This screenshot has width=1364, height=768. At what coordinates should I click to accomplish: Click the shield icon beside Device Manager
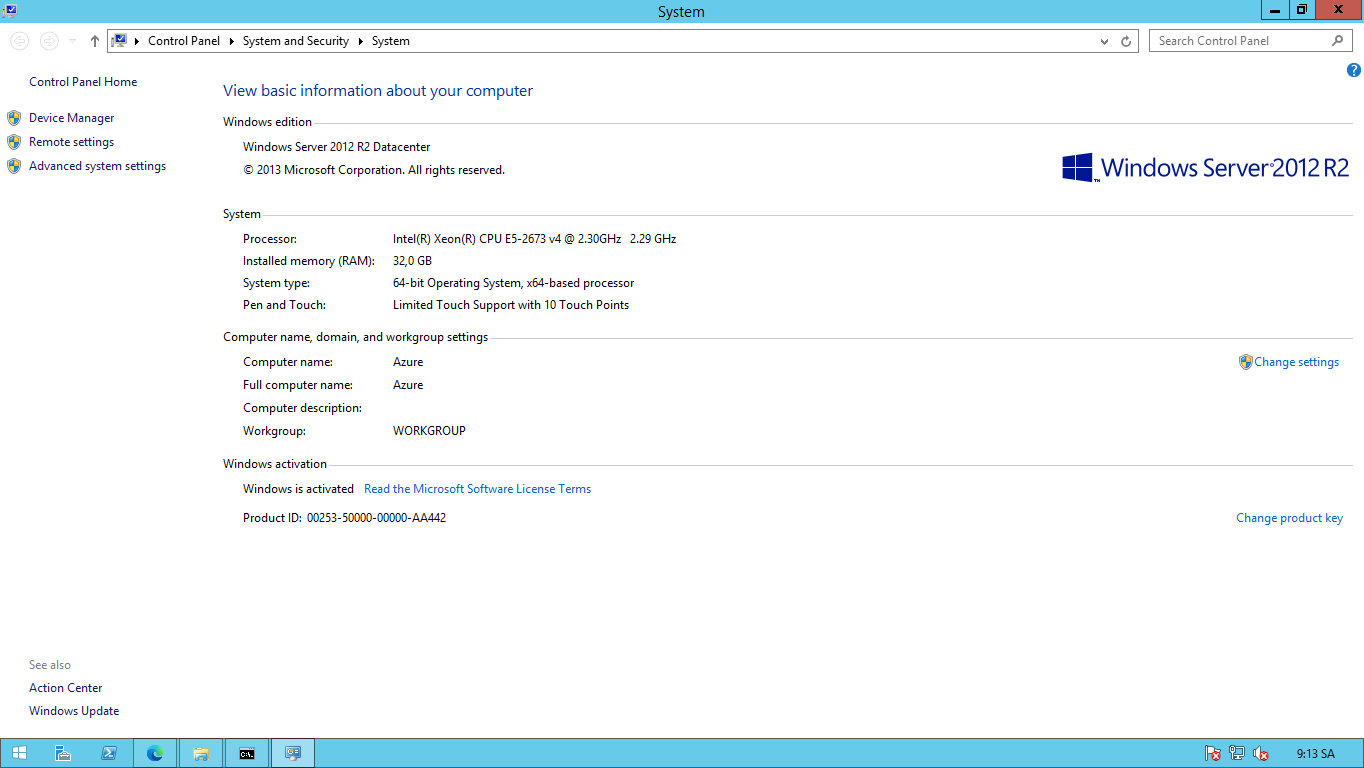[14, 118]
